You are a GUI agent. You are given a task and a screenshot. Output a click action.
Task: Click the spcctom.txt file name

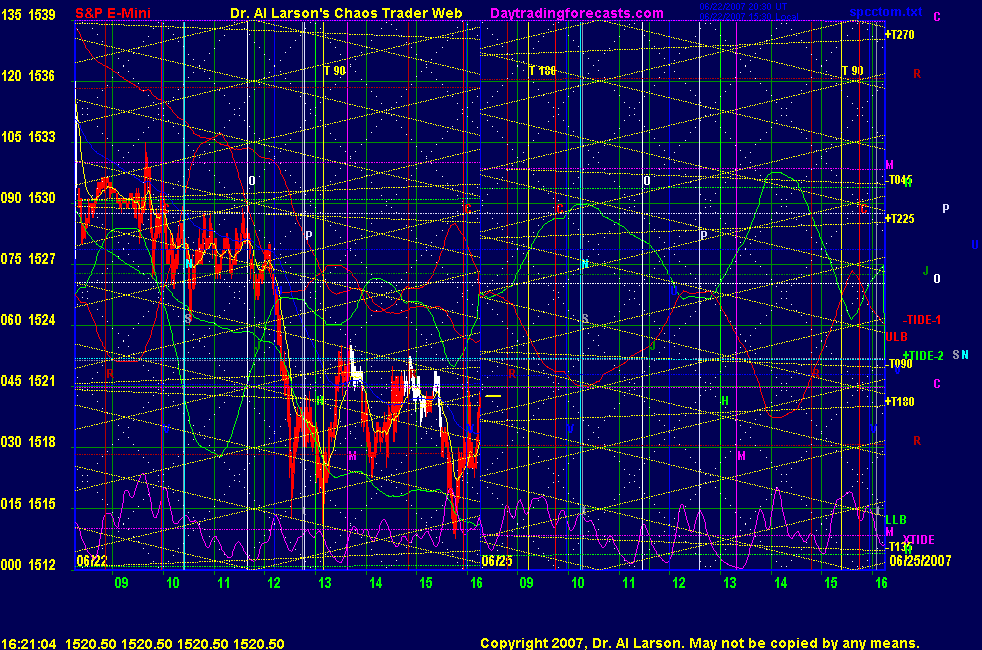(x=886, y=12)
